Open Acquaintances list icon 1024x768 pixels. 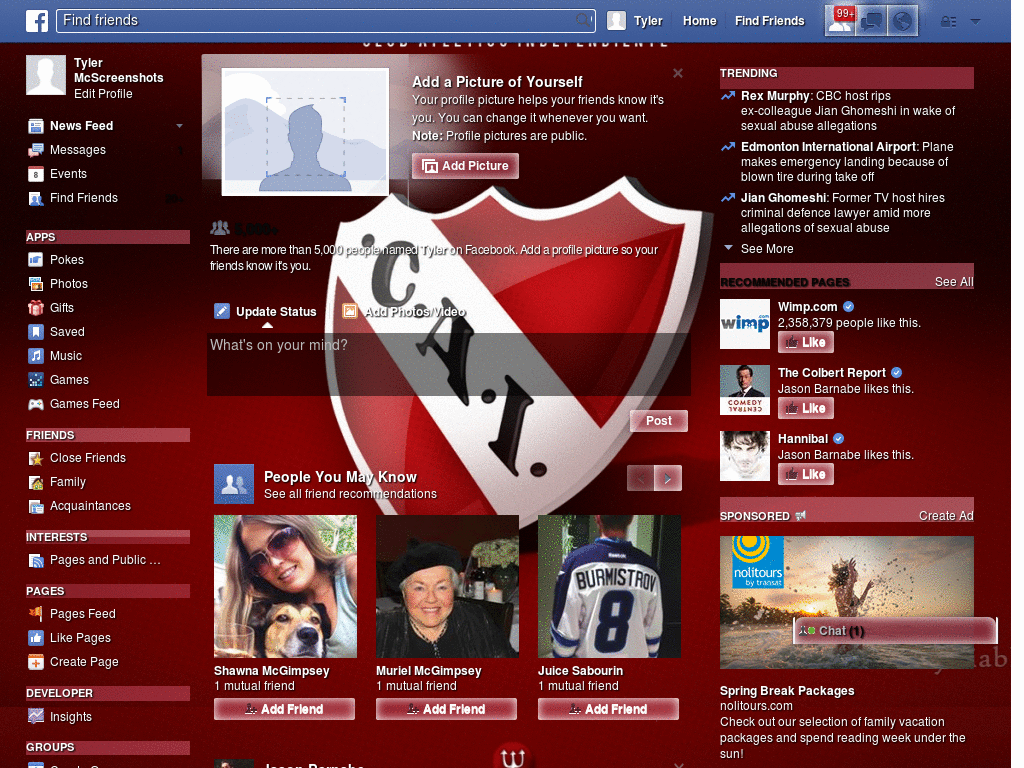click(36, 507)
